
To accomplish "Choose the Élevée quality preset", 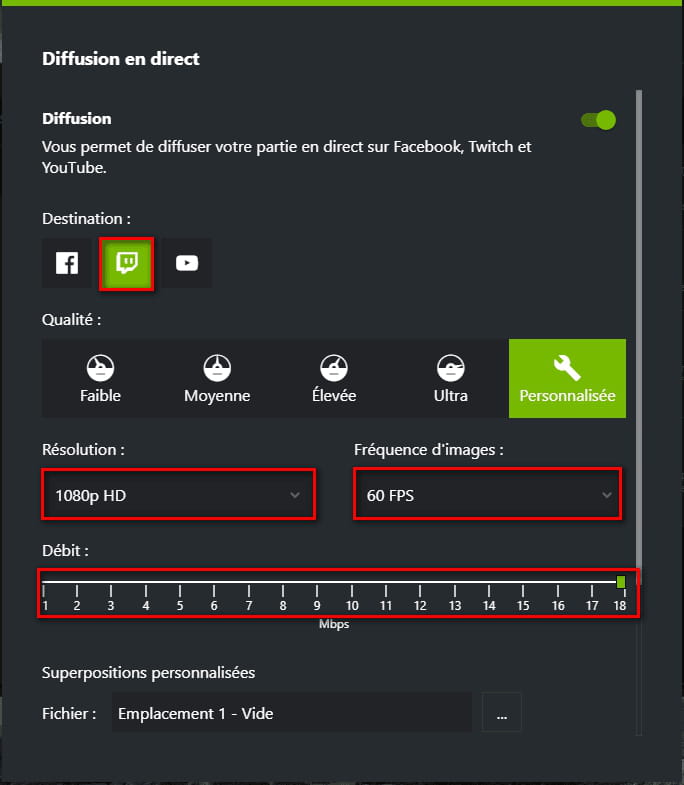I will [x=334, y=378].
